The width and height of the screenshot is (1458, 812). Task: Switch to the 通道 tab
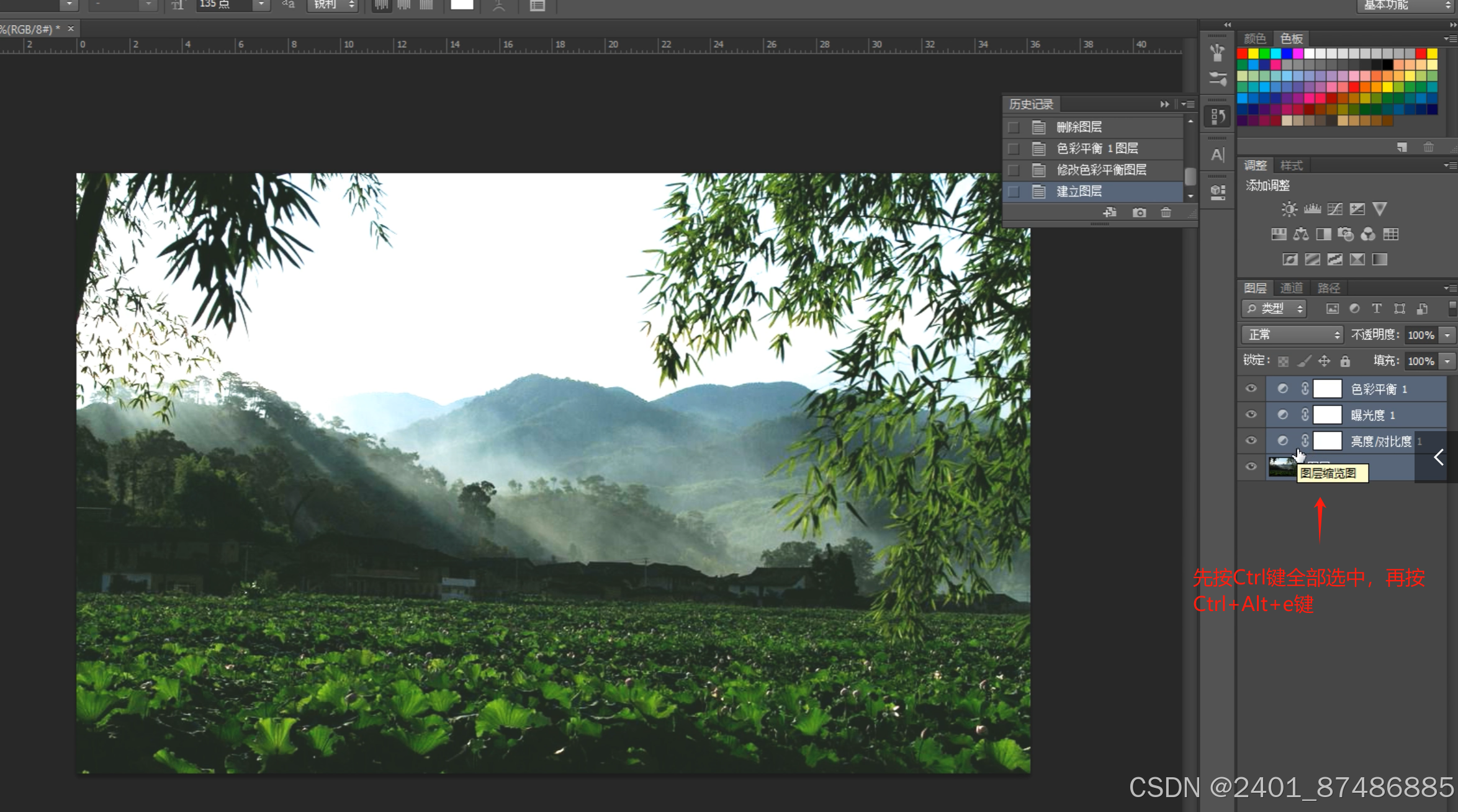coord(1291,288)
